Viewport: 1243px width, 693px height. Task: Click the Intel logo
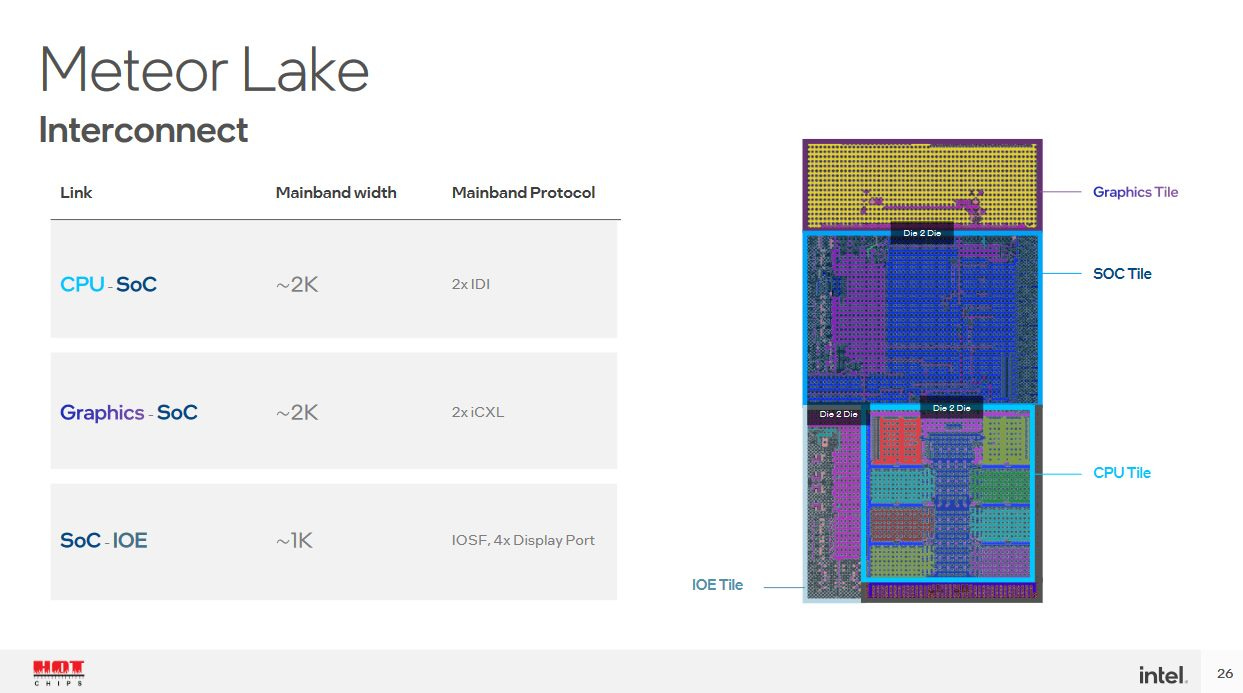pos(1163,675)
